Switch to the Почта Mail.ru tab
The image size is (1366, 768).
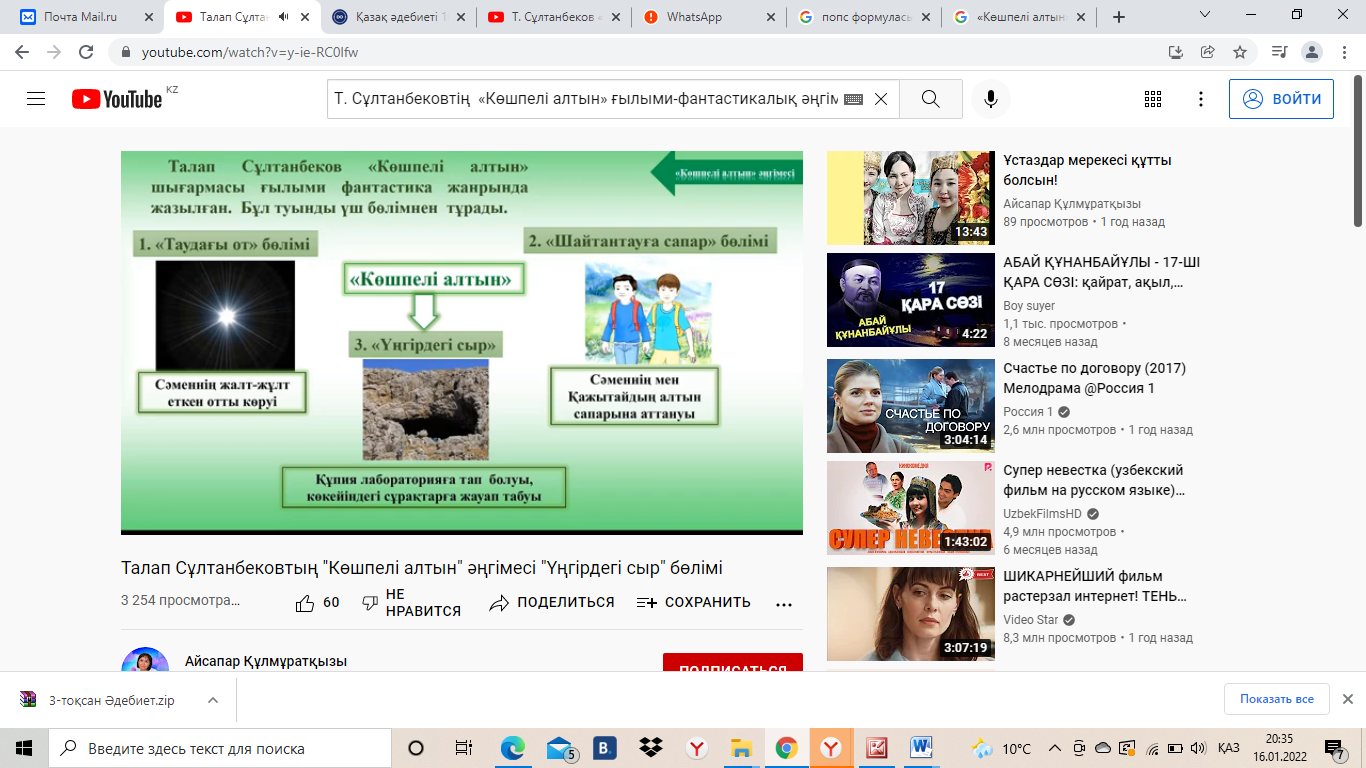[x=86, y=17]
